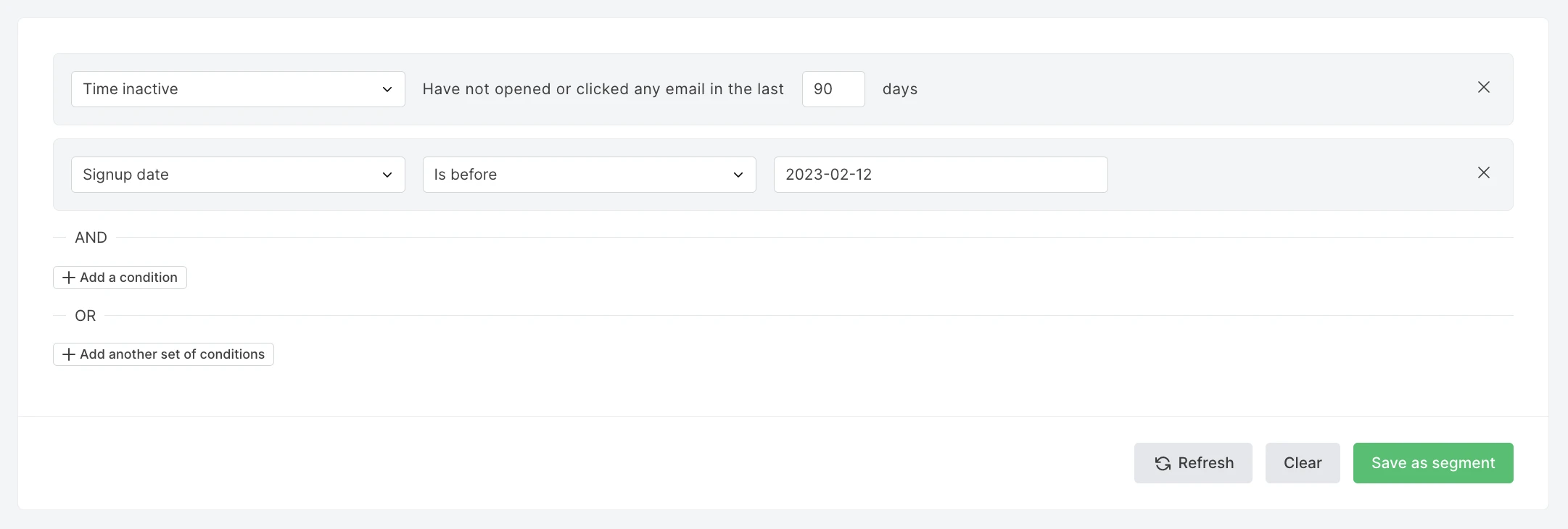Screen dimensions: 1568x529
Task: Delete the Signup date condition row
Action: pyautogui.click(x=1483, y=173)
